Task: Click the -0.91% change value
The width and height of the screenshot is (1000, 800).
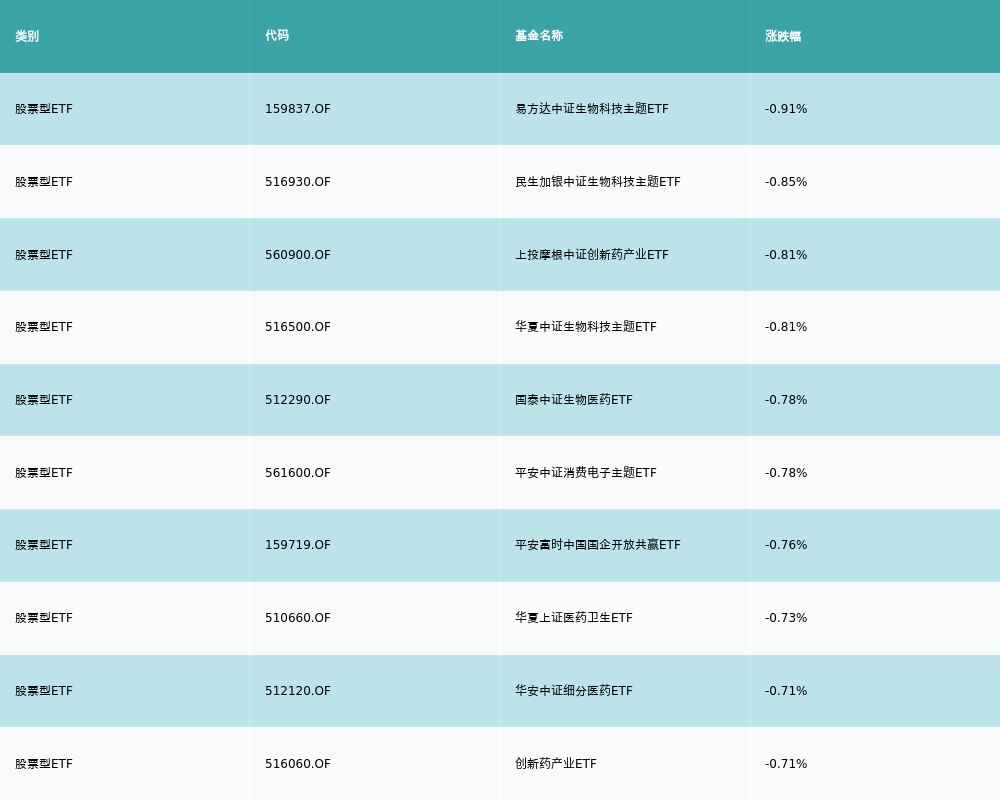Action: coord(786,109)
